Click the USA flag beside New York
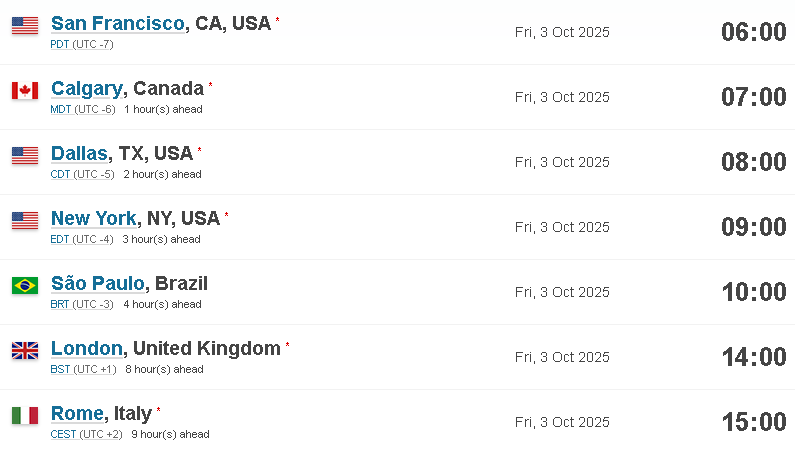This screenshot has width=795, height=457. coord(25,221)
